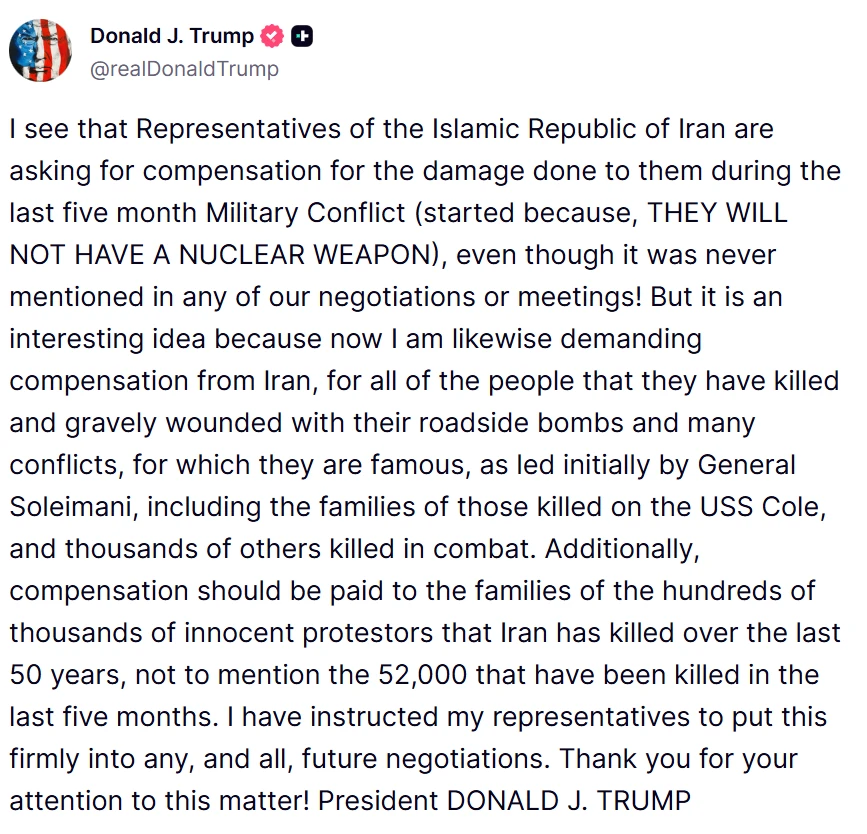Click the red verified checkmark badge

[271, 37]
